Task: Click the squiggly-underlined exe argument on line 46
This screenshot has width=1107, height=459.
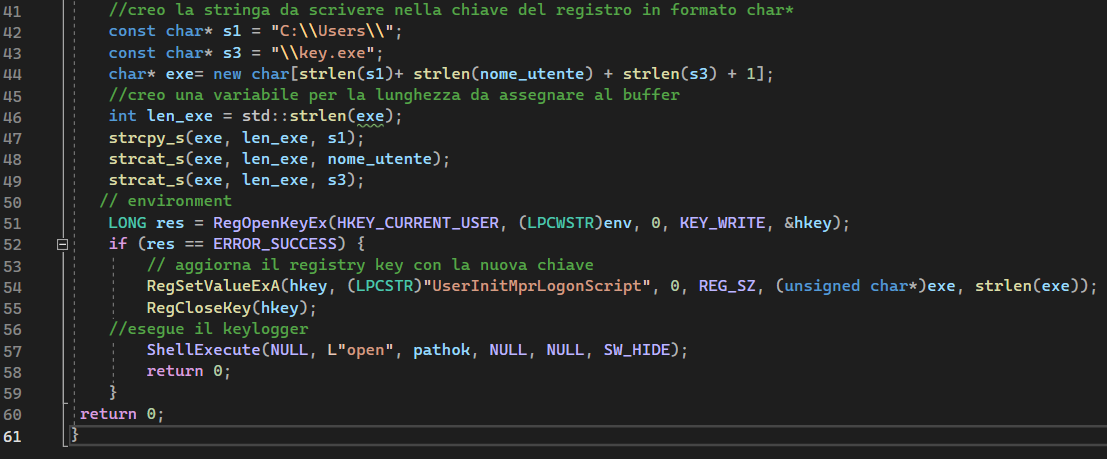Action: point(369,117)
